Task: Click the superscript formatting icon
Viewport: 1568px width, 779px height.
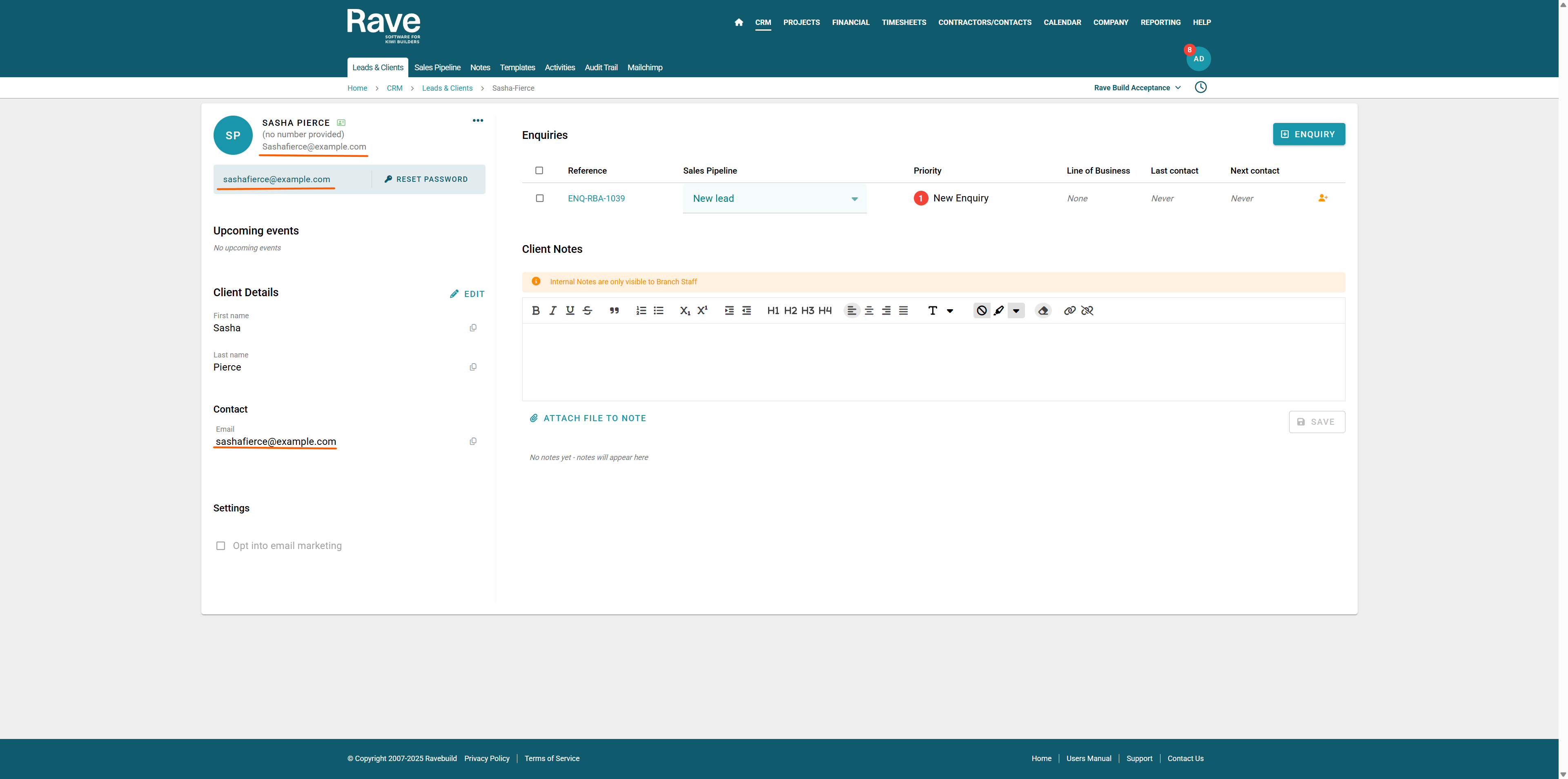Action: [702, 310]
